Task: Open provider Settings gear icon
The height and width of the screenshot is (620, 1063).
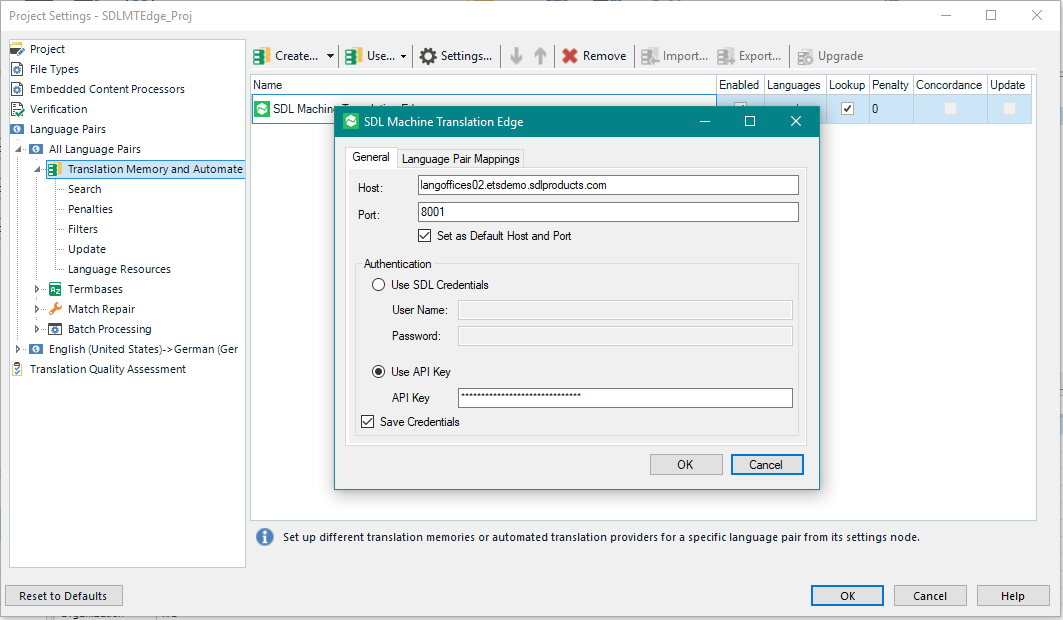Action: (428, 56)
